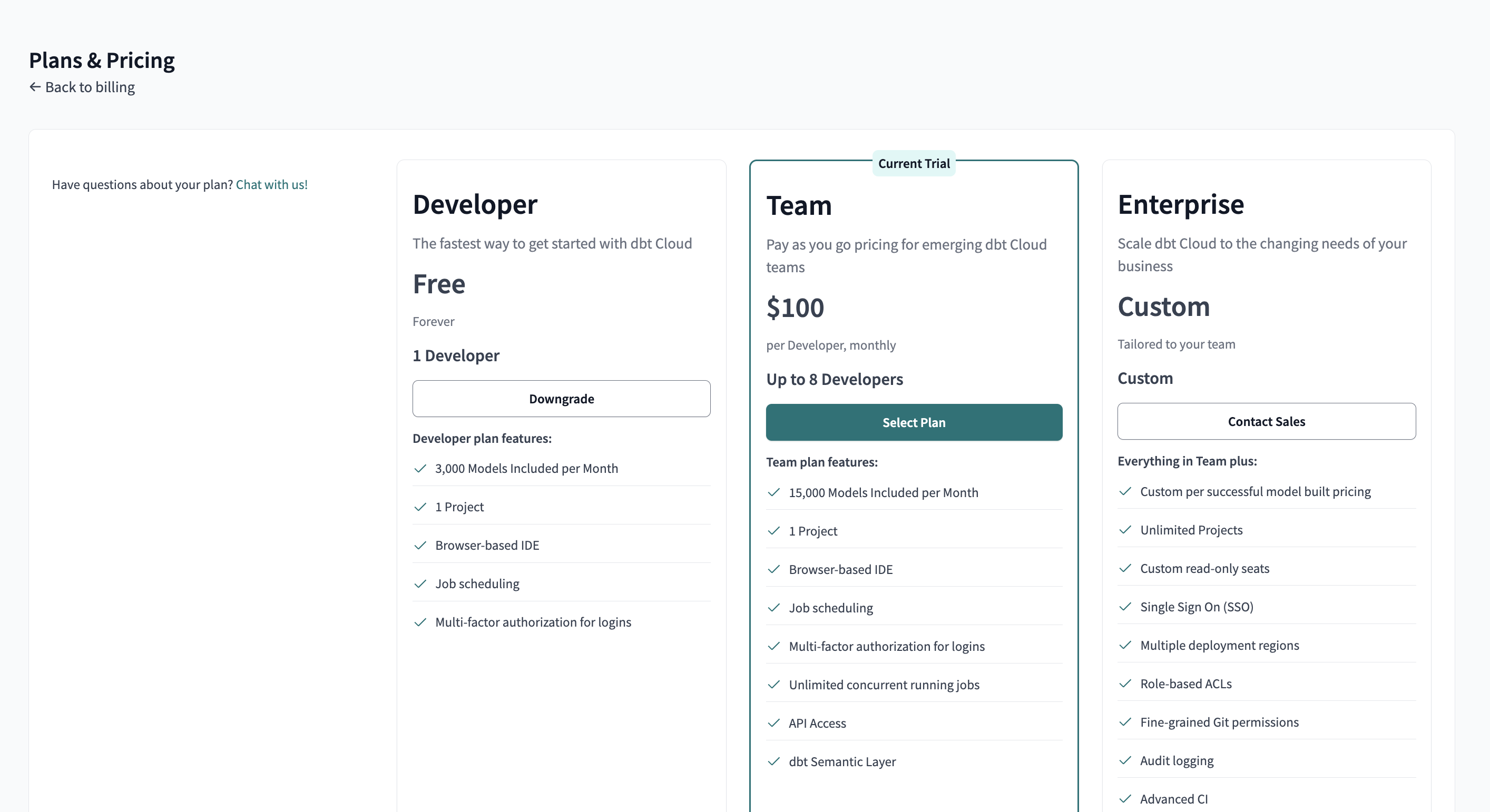1490x812 pixels.
Task: Click the Developer plan heading
Action: point(475,205)
